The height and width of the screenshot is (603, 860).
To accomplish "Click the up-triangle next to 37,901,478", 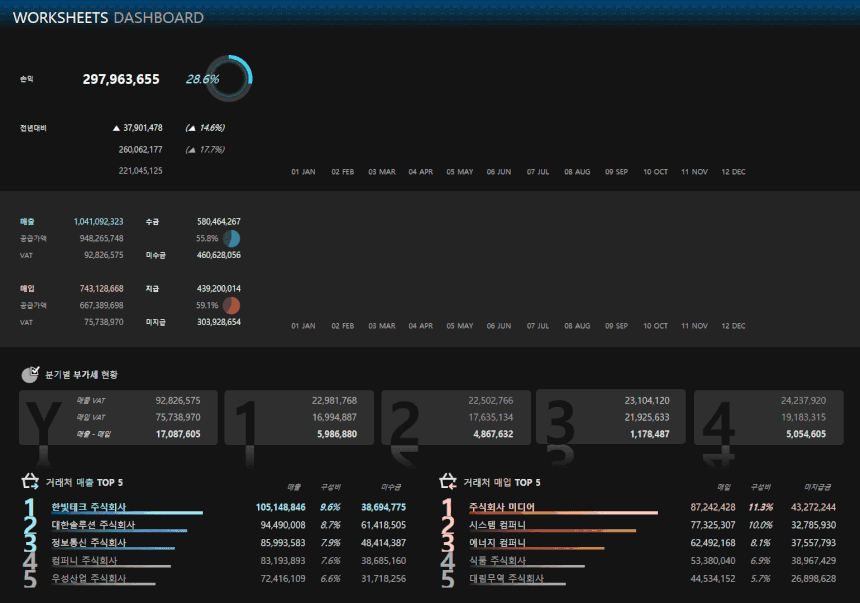I will click(x=116, y=128).
